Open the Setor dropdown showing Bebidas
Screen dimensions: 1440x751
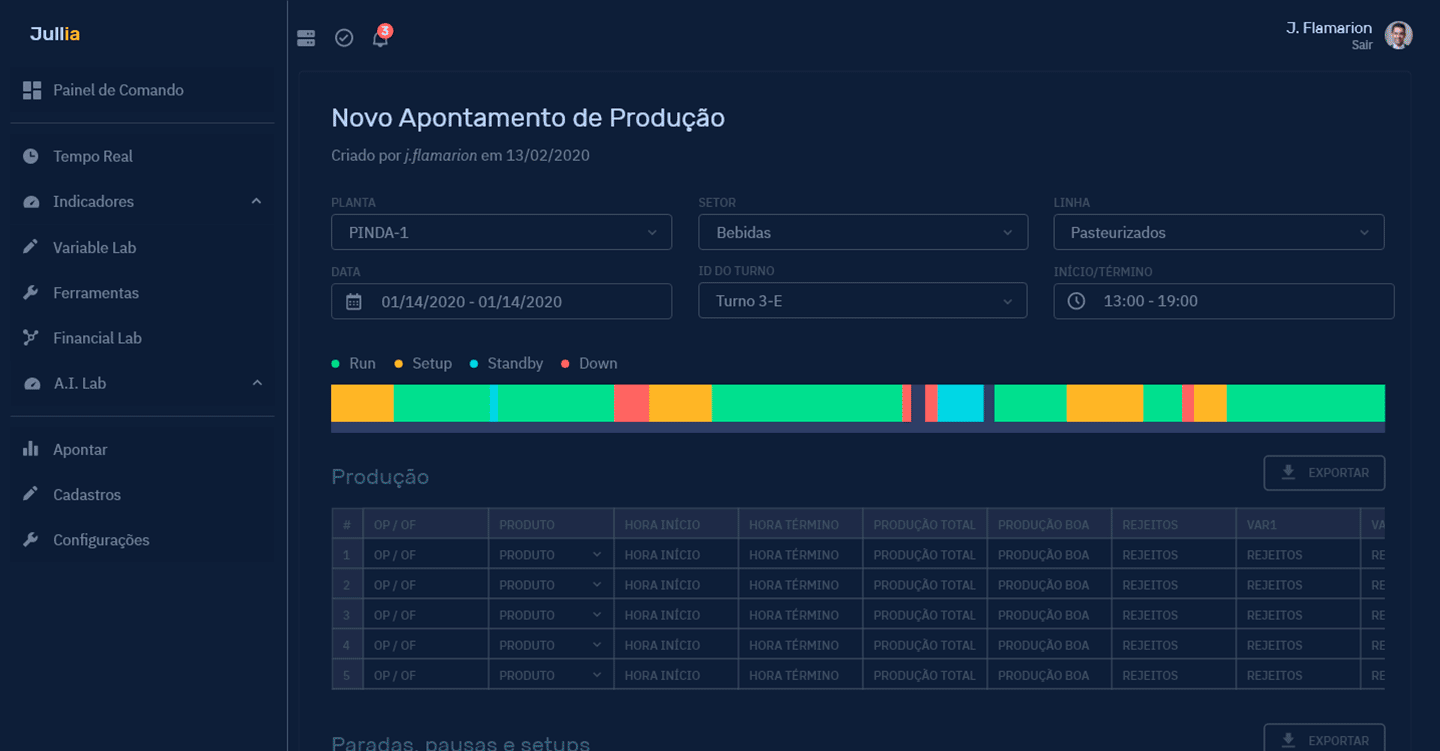coord(863,232)
